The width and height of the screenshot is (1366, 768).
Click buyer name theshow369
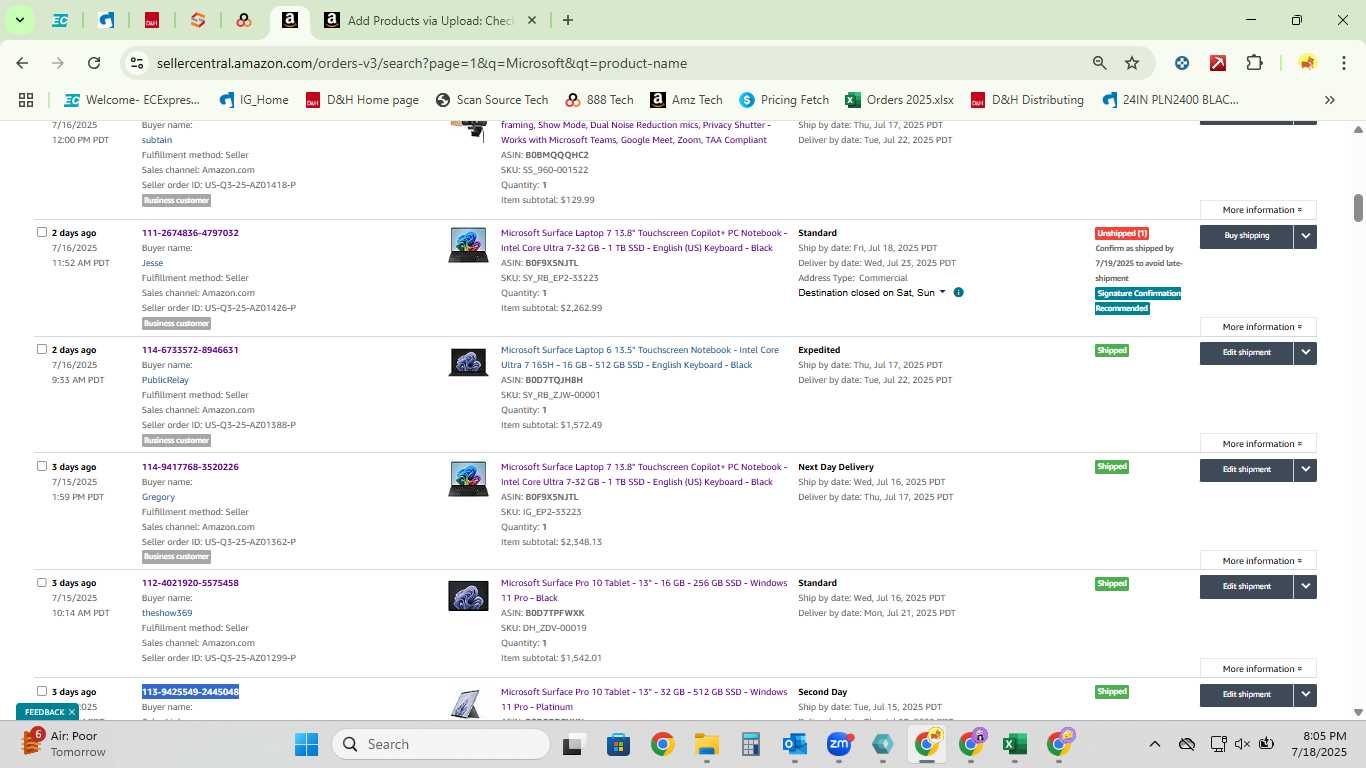click(167, 613)
